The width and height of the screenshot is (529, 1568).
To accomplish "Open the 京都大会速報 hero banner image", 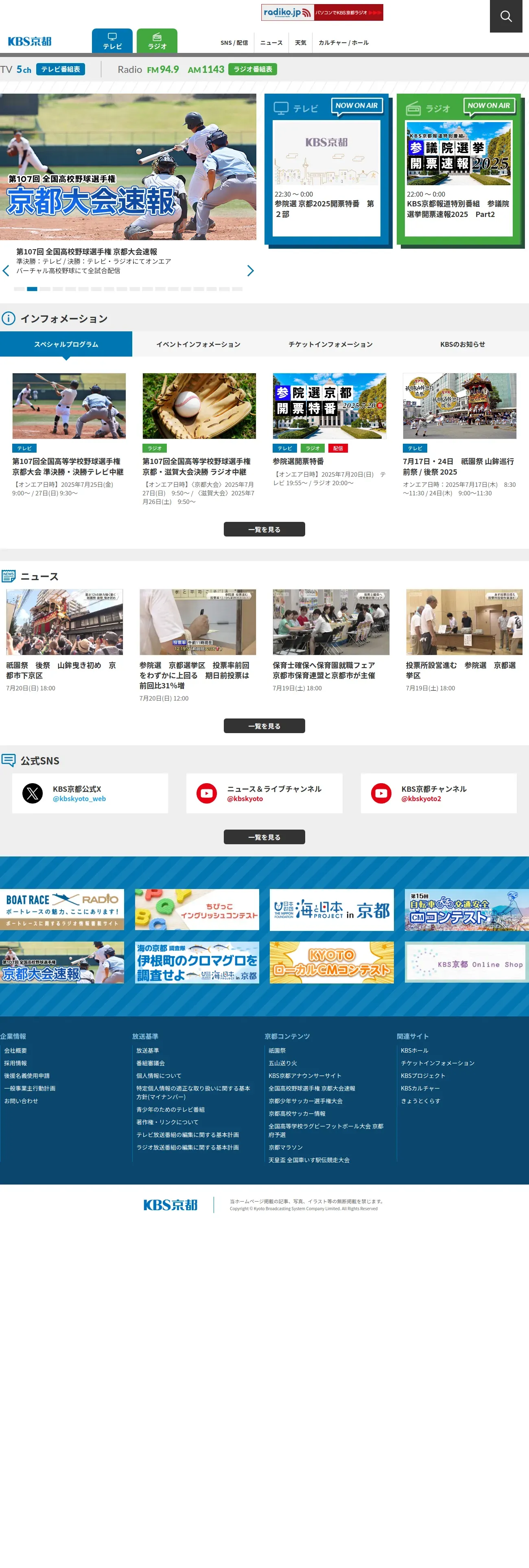I will click(x=128, y=167).
